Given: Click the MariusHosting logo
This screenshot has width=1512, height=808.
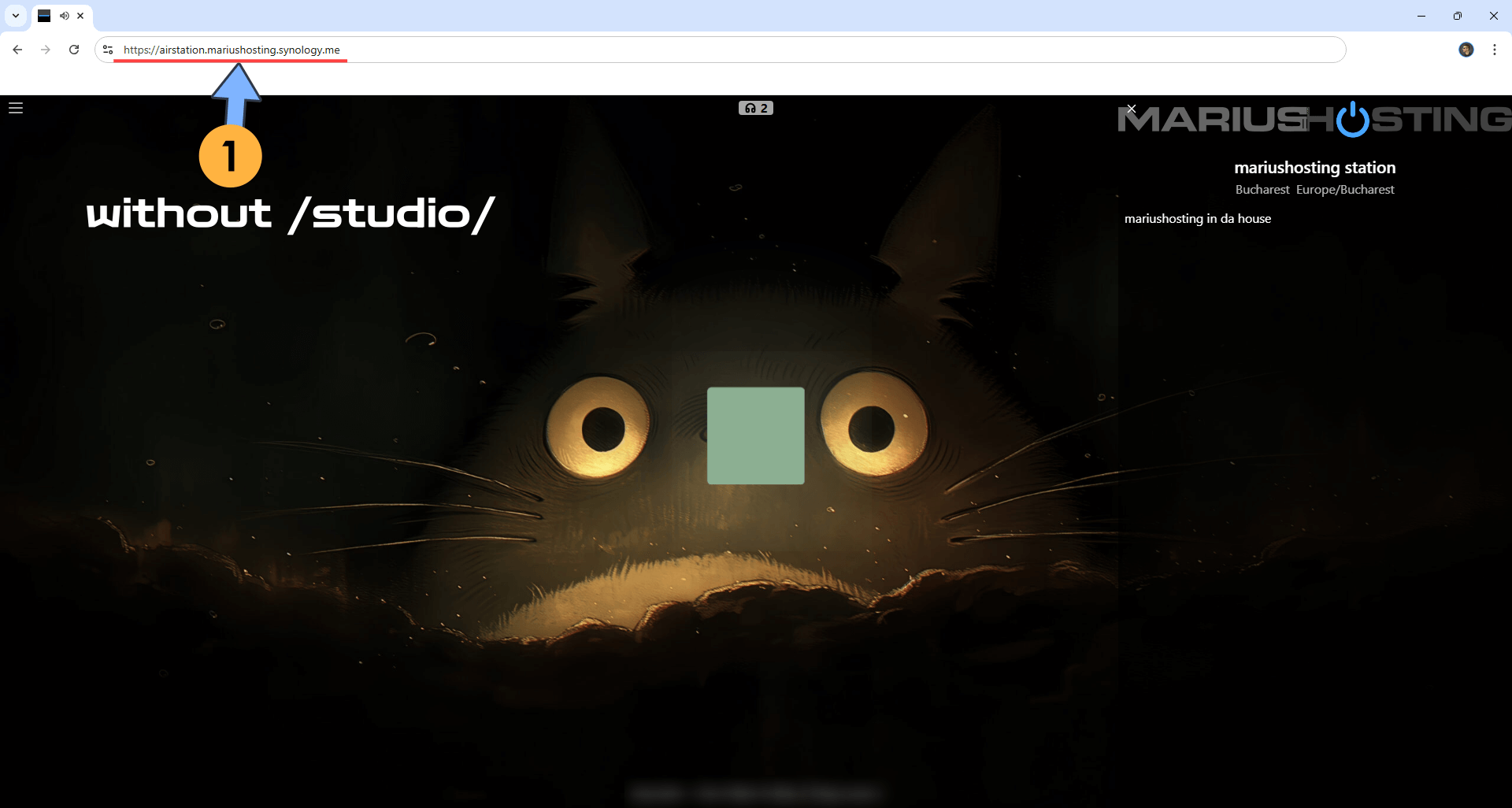Looking at the screenshot, I should pyautogui.click(x=1314, y=120).
